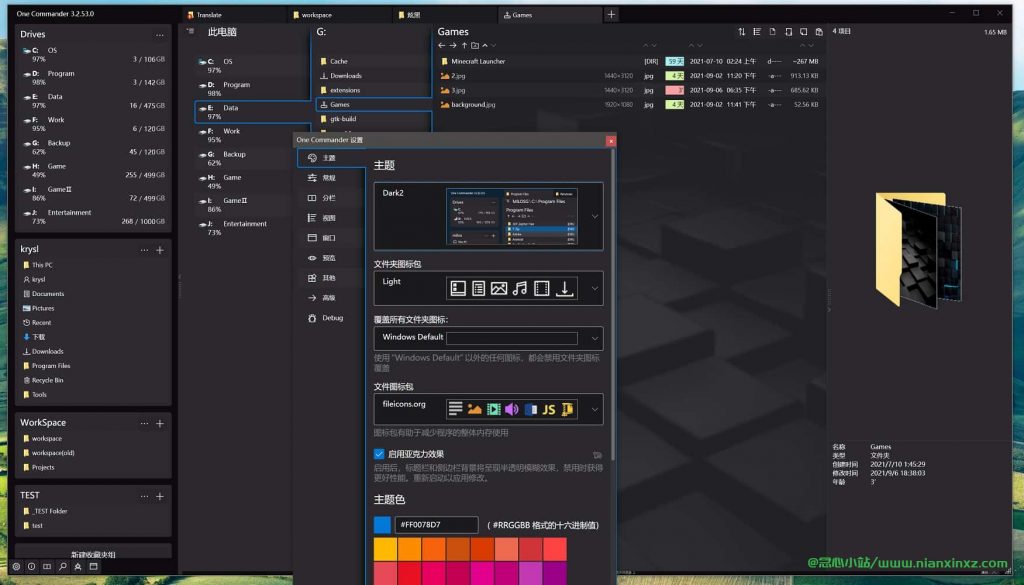Click the #FF0078D7 hex color input field
Image resolution: width=1024 pixels, height=585 pixels.
click(436, 524)
